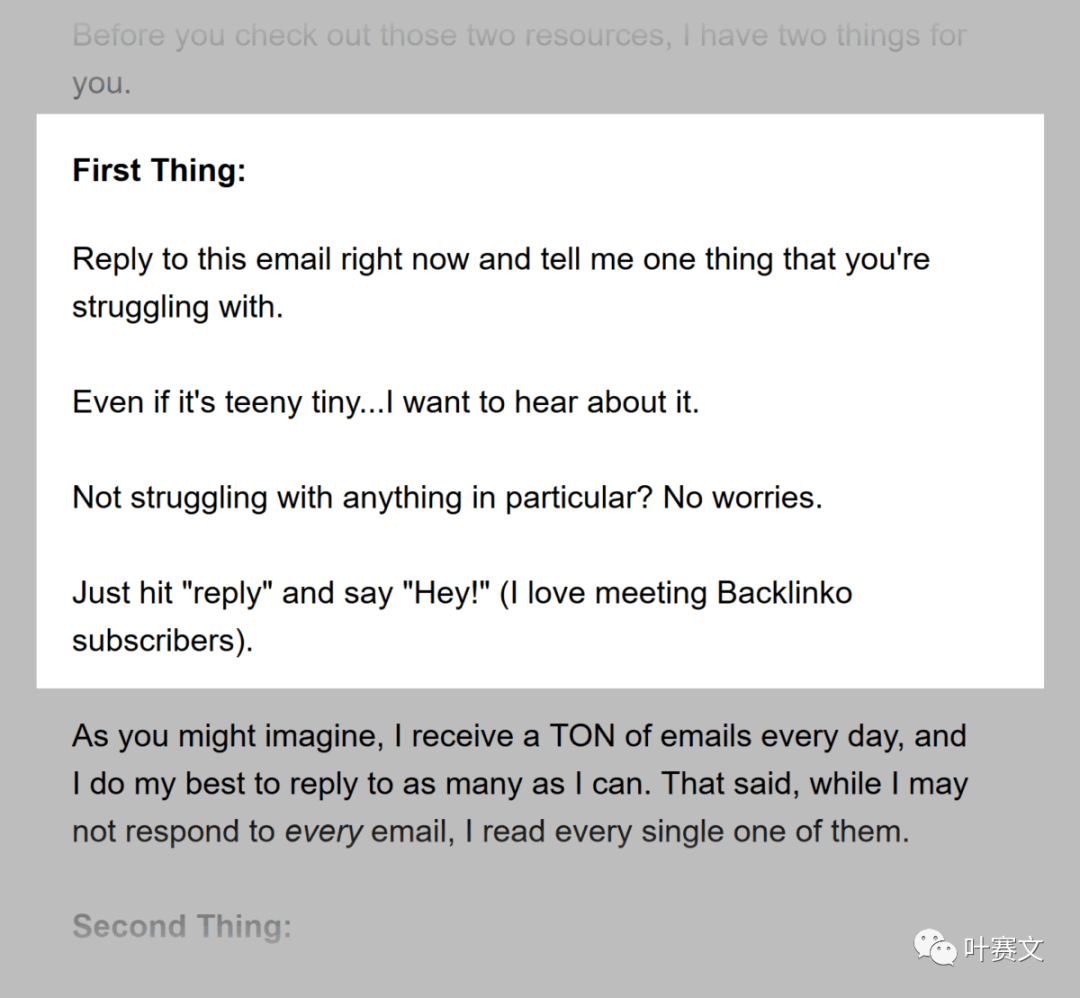Click faded 'Before you check out' line
The width and height of the screenshot is (1080, 998).
click(519, 36)
